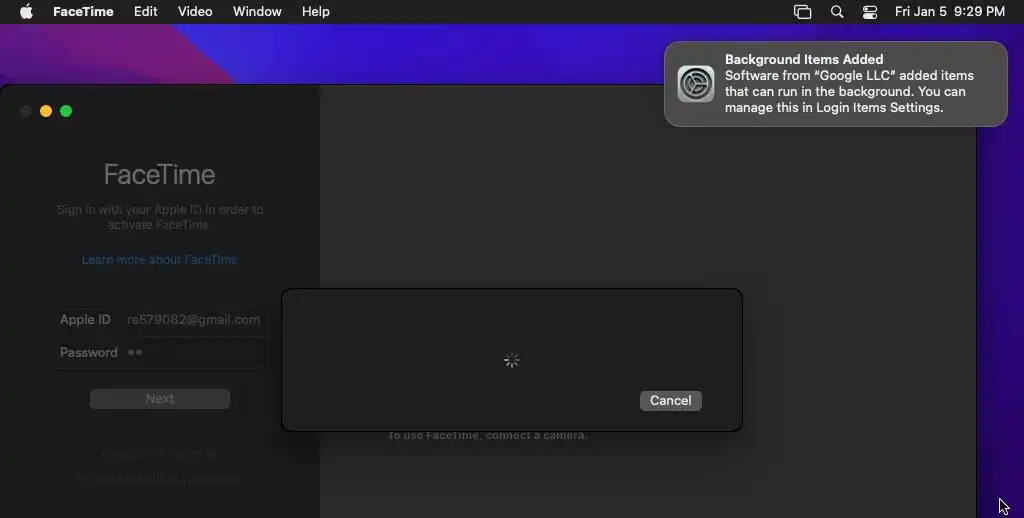
Task: Click the loading spinner in the dialog
Action: pos(512,360)
